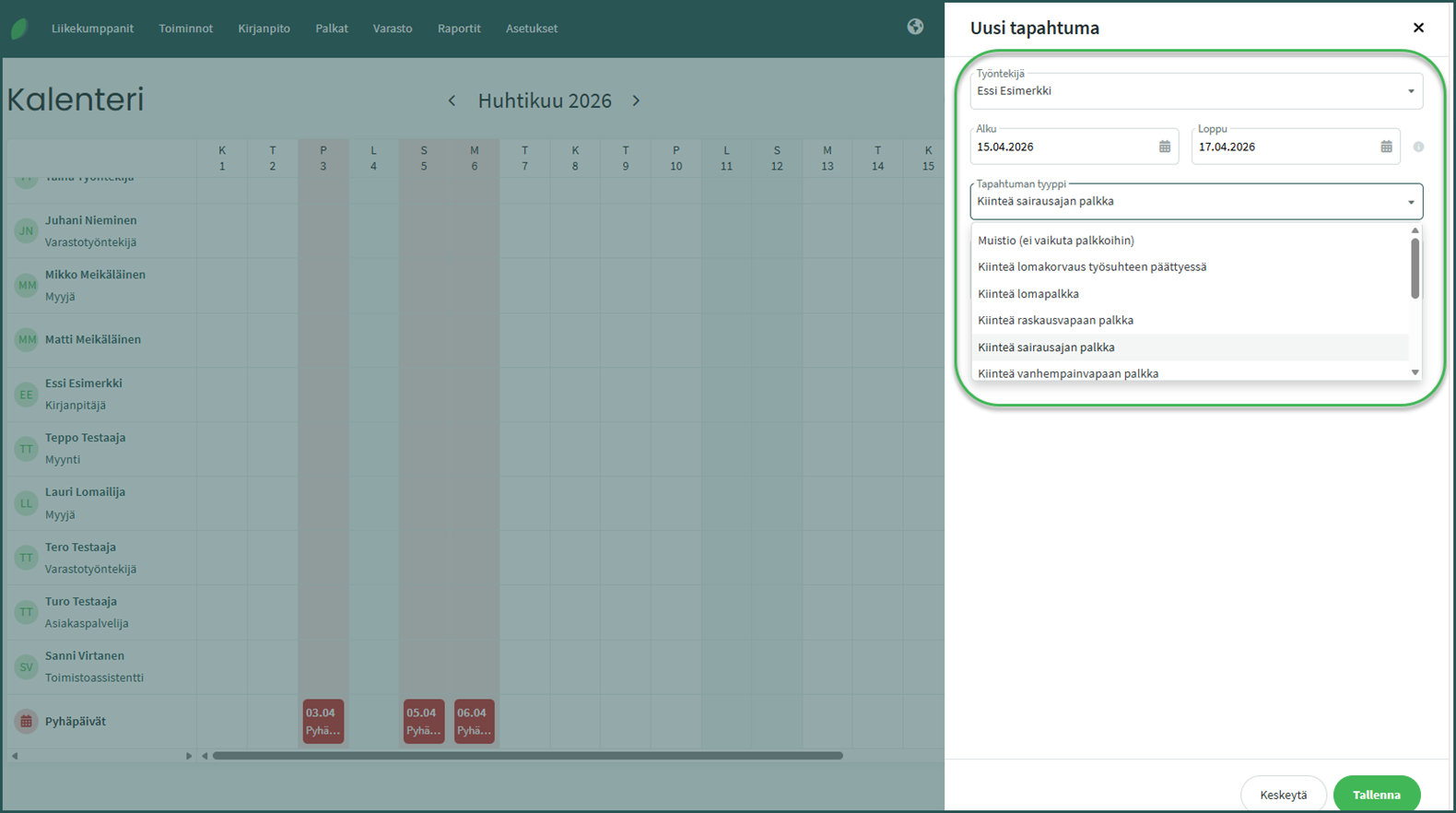Click the info icon beside Loppu
This screenshot has height=813, width=1456.
point(1418,147)
